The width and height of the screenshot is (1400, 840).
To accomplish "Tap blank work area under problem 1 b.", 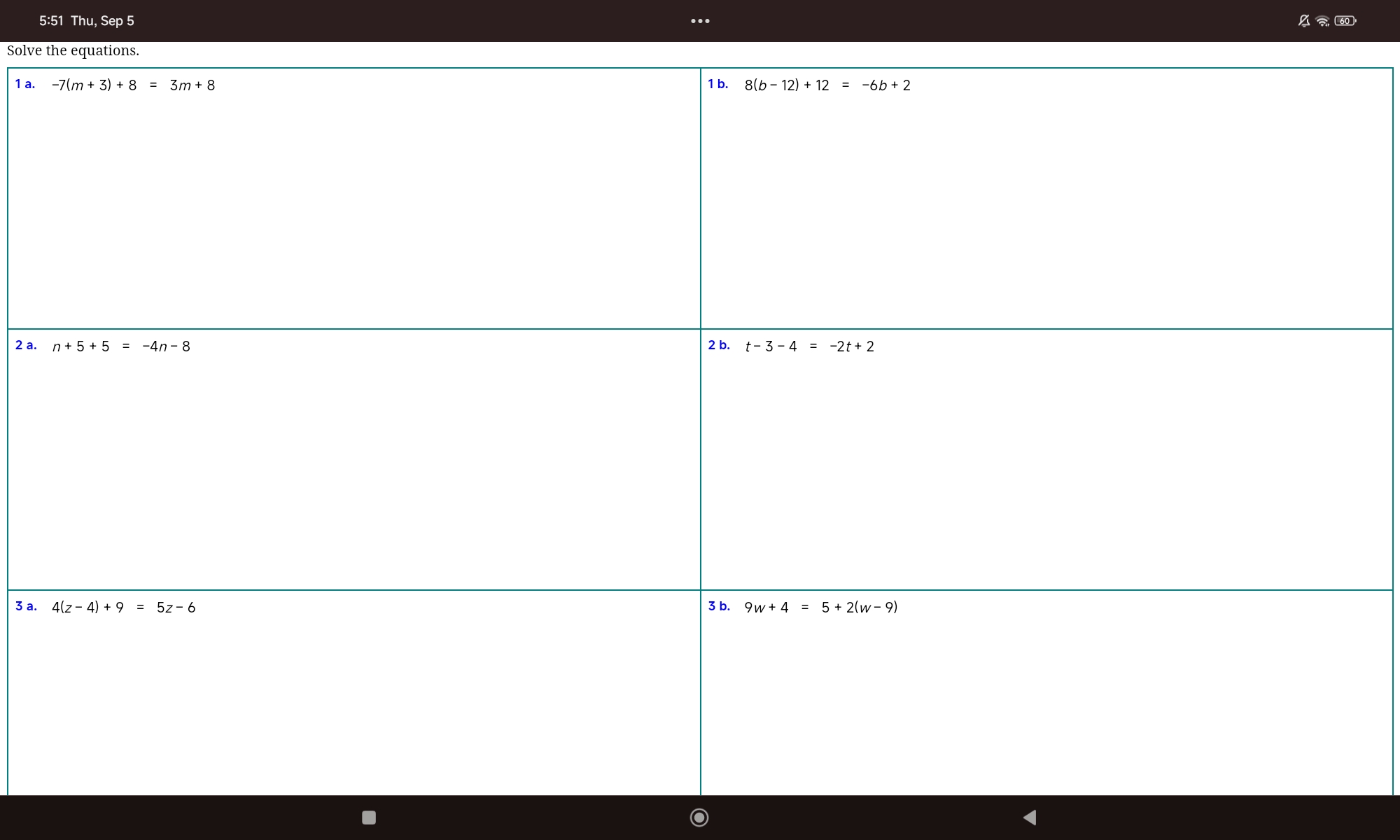I will 1046,210.
